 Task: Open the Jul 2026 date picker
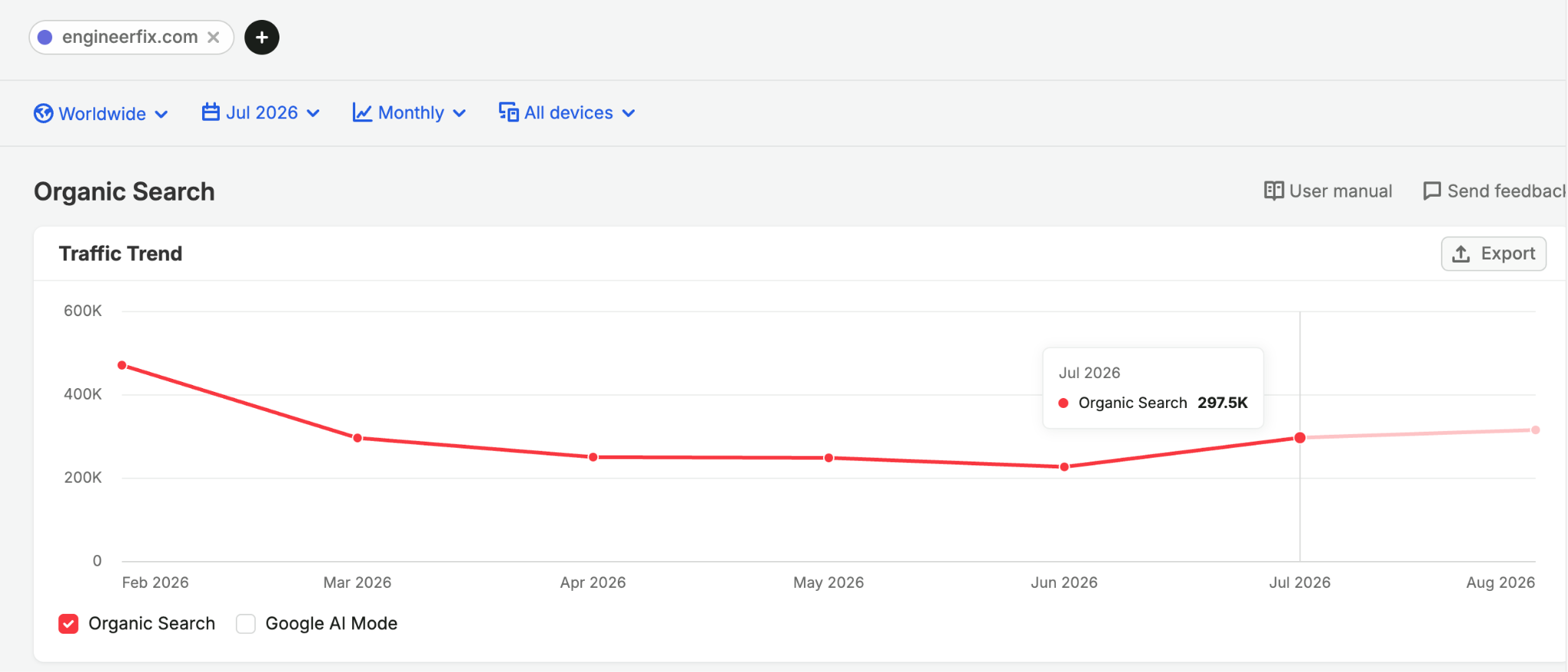pyautogui.click(x=261, y=113)
